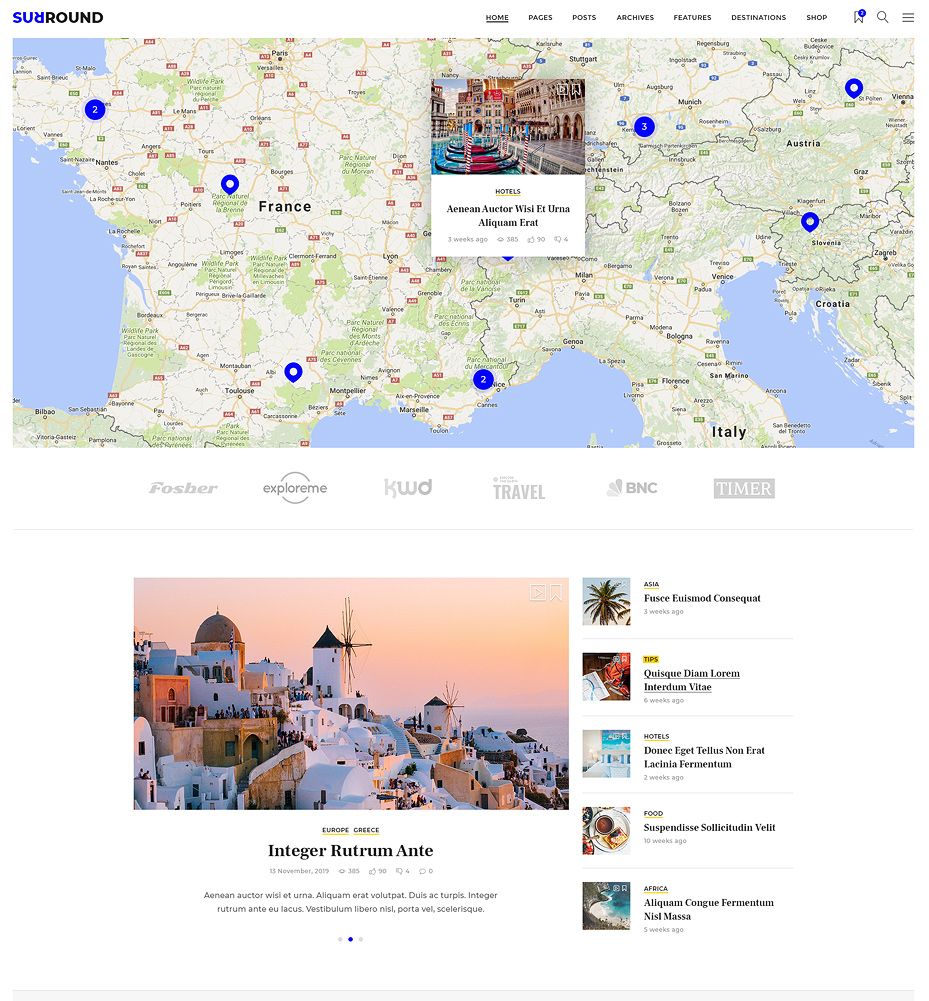Click the map cluster marker labeled 3
Viewport: 929px width, 1001px height.
coord(644,127)
